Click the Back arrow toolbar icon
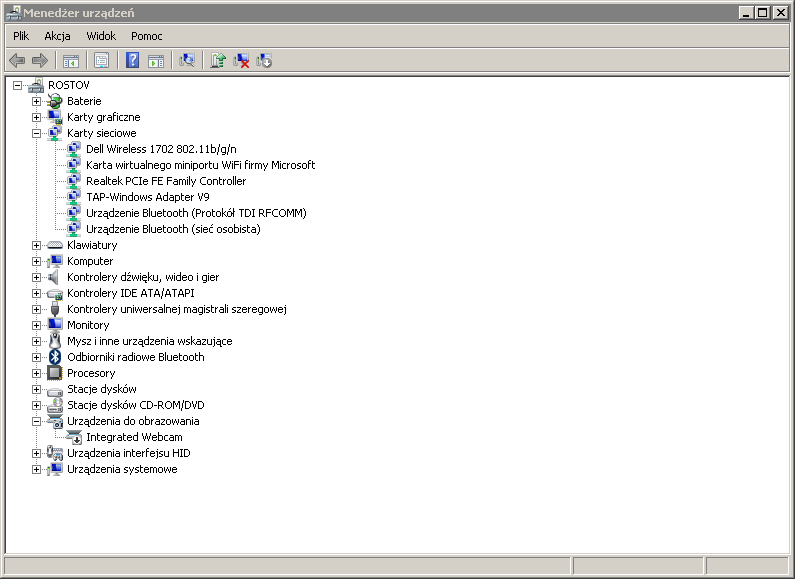 17,61
